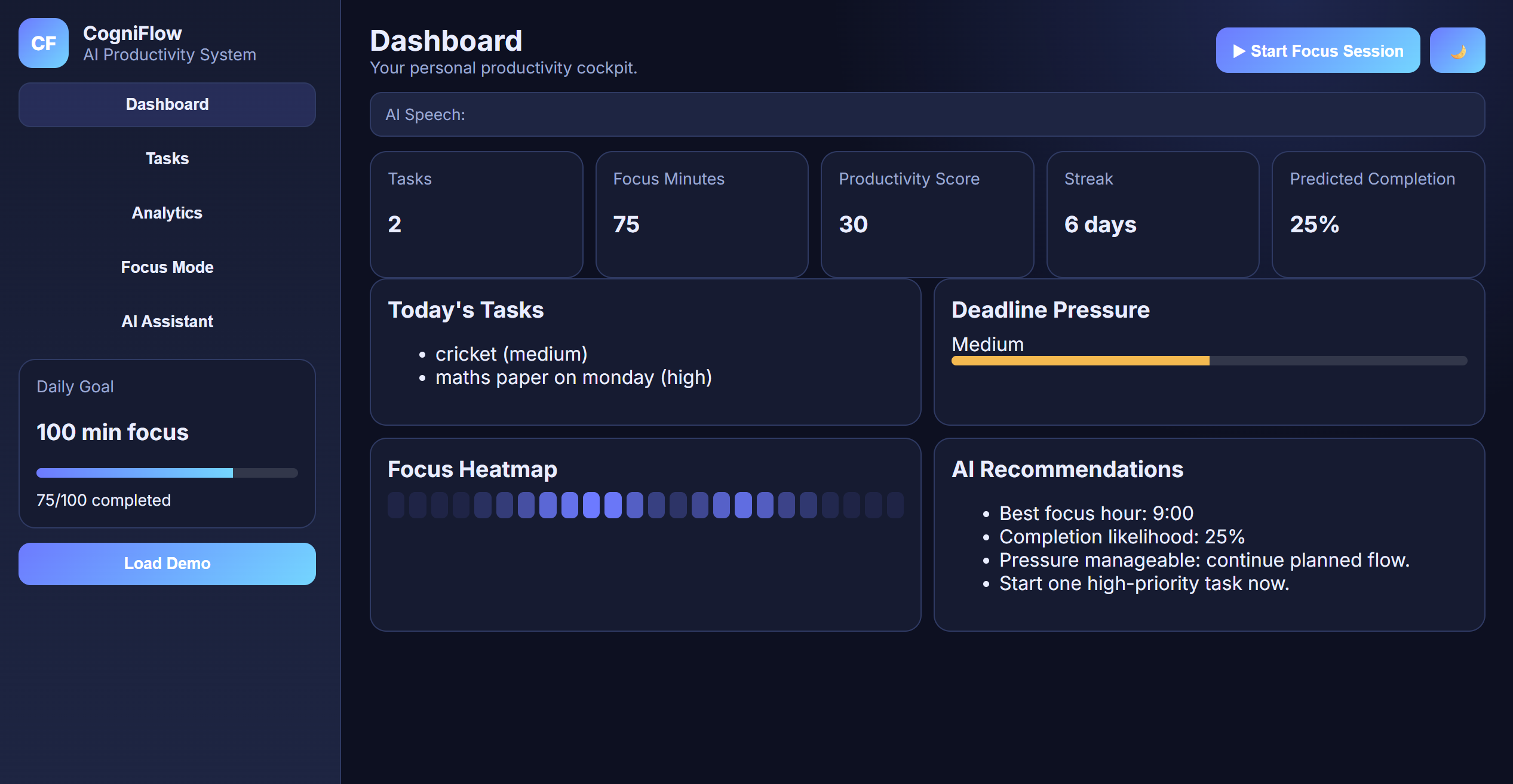Click the brightest Focus Heatmap cell
The image size is (1513, 784).
click(591, 505)
